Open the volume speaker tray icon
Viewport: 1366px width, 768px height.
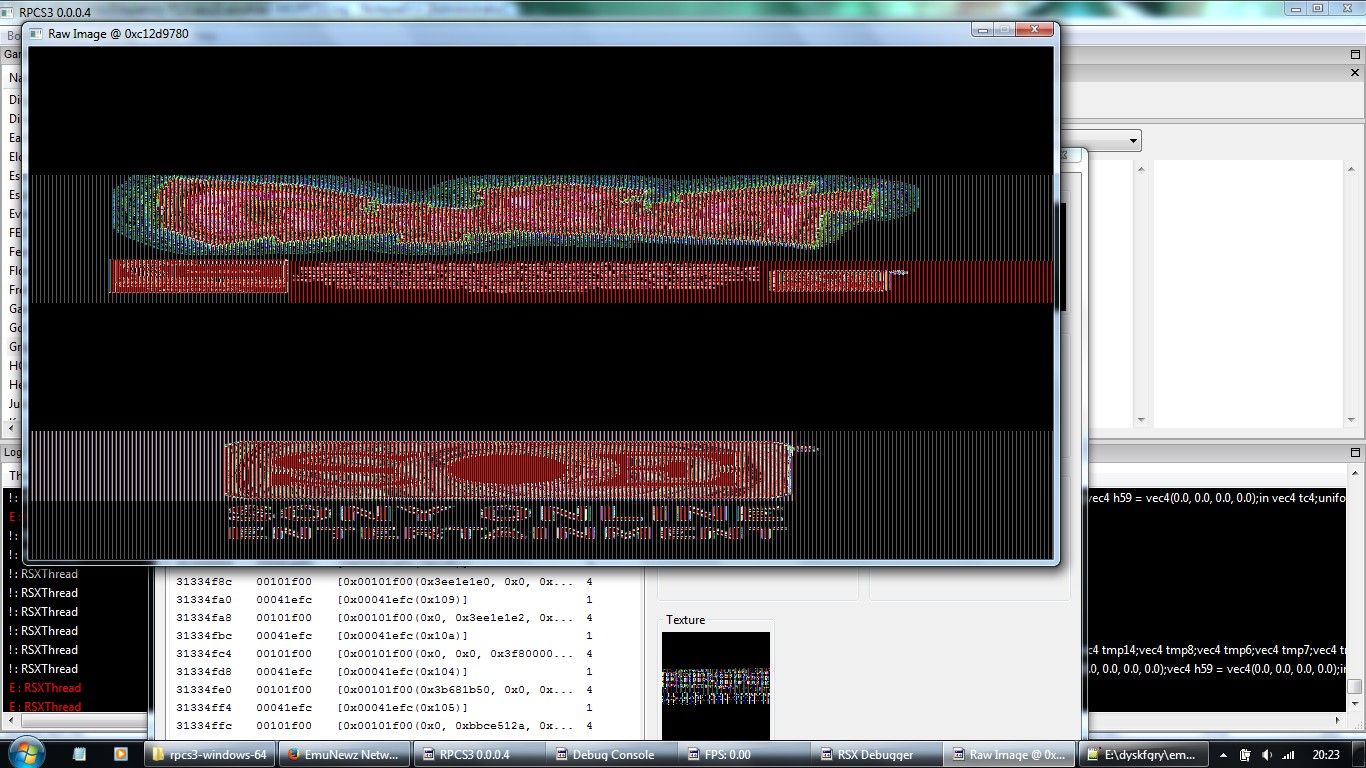(1267, 755)
